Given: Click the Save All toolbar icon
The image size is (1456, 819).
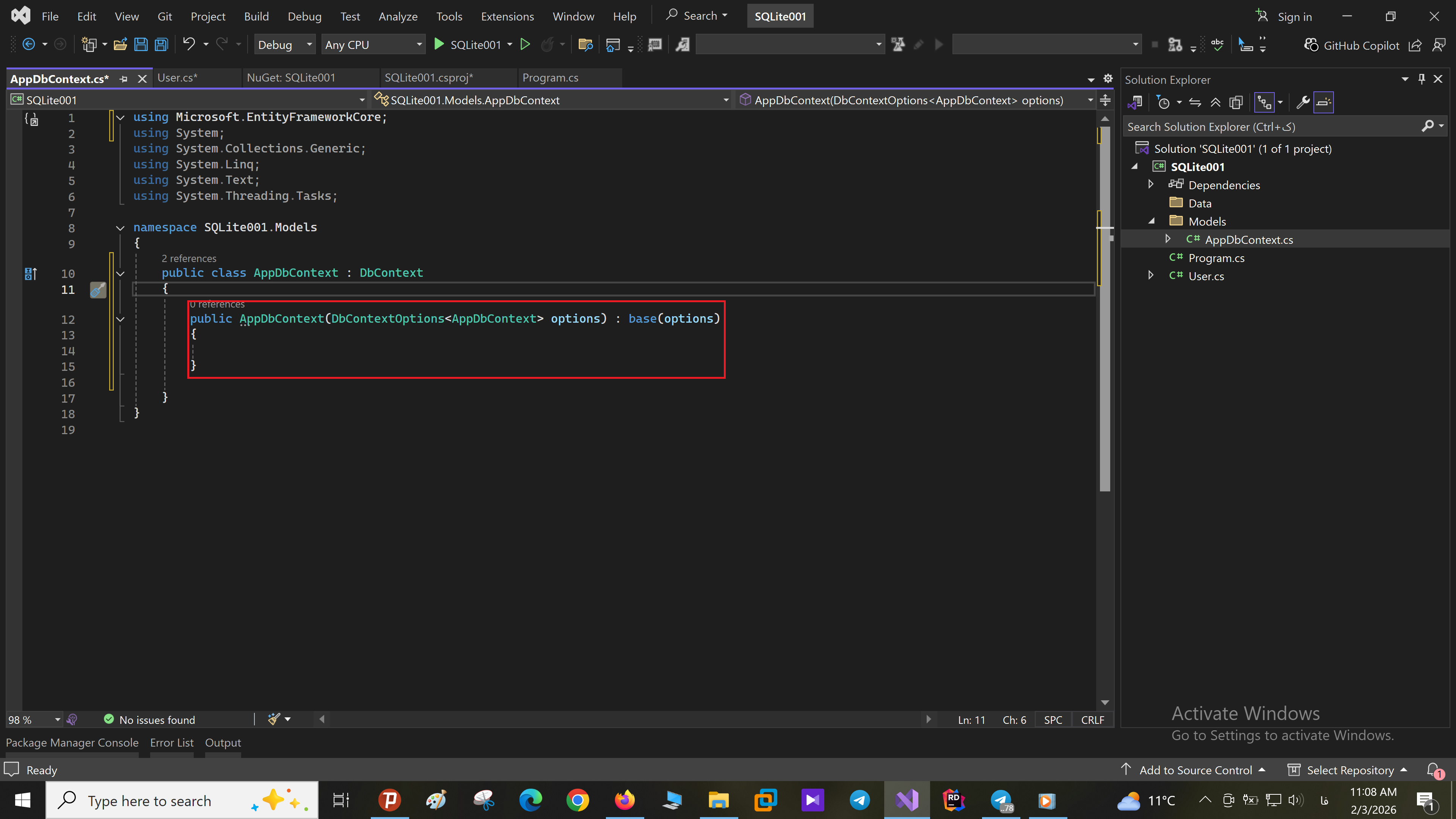Looking at the screenshot, I should click(x=162, y=45).
